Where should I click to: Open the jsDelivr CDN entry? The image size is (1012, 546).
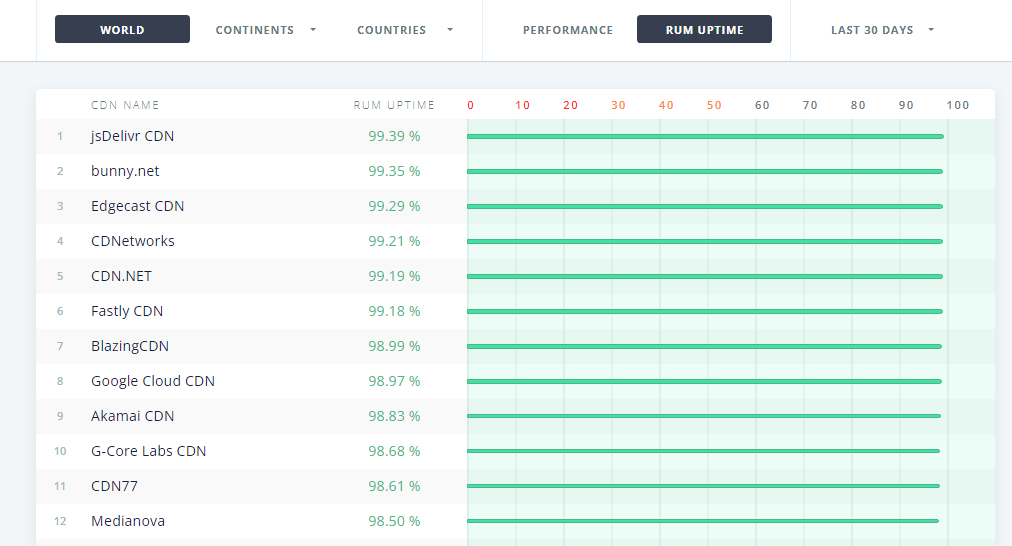point(132,136)
